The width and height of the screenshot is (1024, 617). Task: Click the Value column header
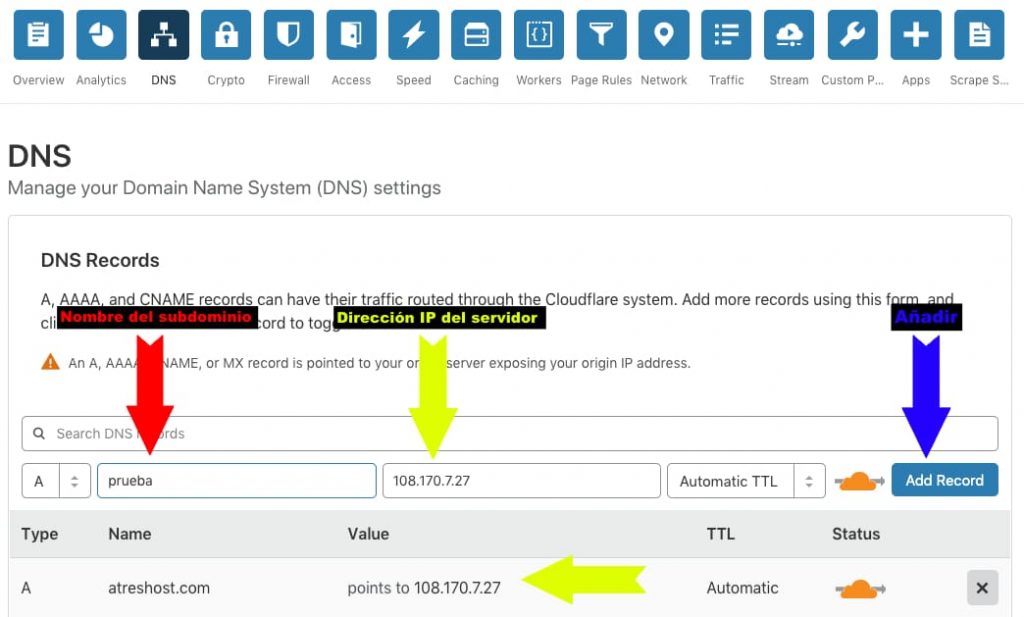click(x=368, y=534)
